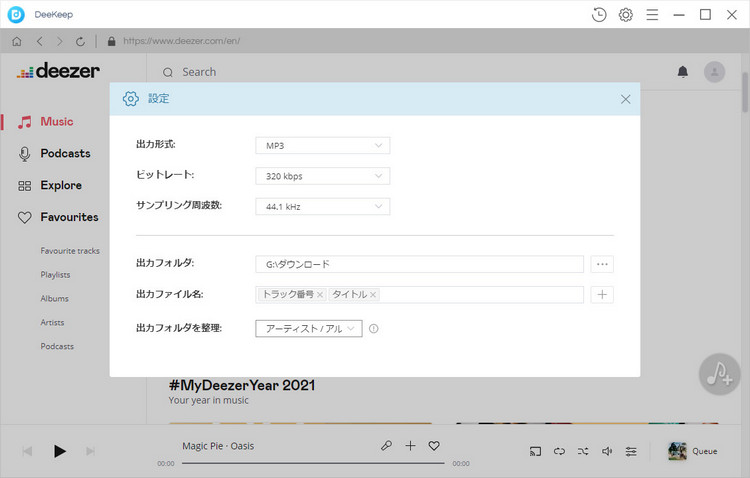This screenshot has width=750, height=478.
Task: Click the Queue album thumbnail
Action: (x=677, y=451)
